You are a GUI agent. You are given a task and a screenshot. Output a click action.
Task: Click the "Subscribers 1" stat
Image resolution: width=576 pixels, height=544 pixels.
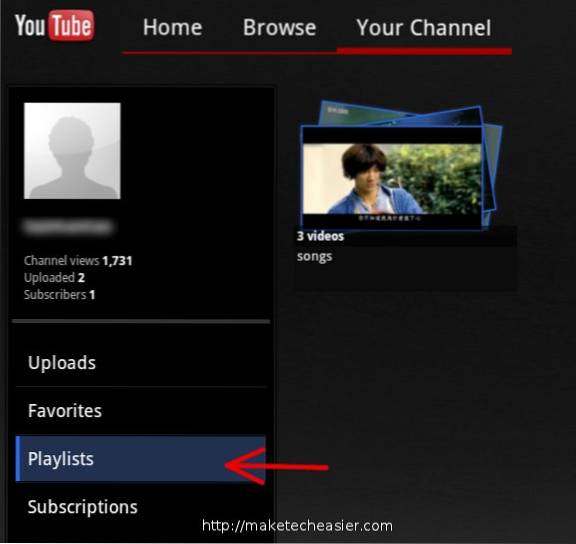(x=60, y=295)
